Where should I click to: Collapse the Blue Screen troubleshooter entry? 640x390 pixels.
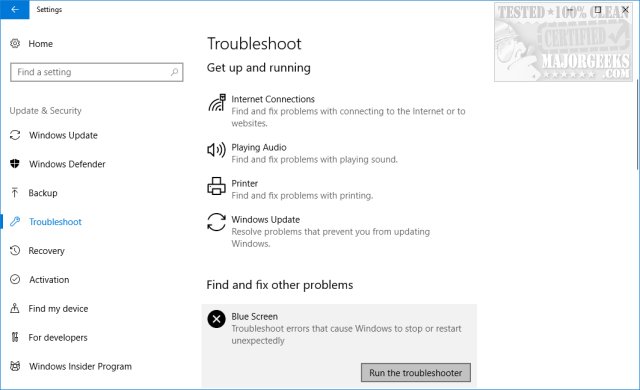click(339, 329)
